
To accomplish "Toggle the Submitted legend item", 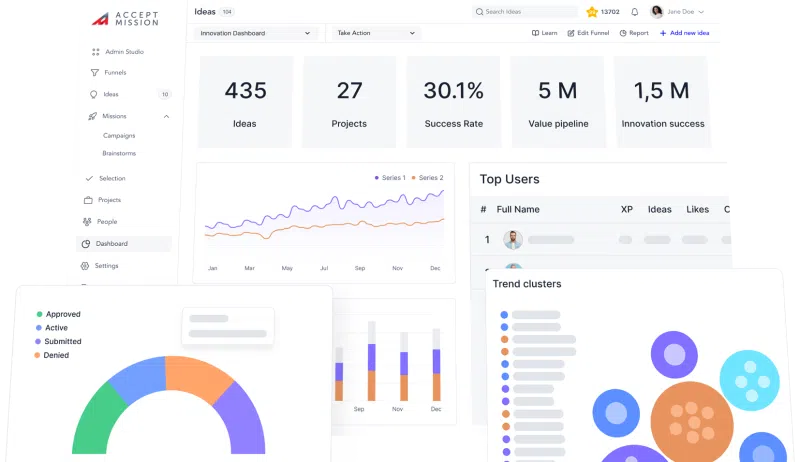I will point(58,342).
